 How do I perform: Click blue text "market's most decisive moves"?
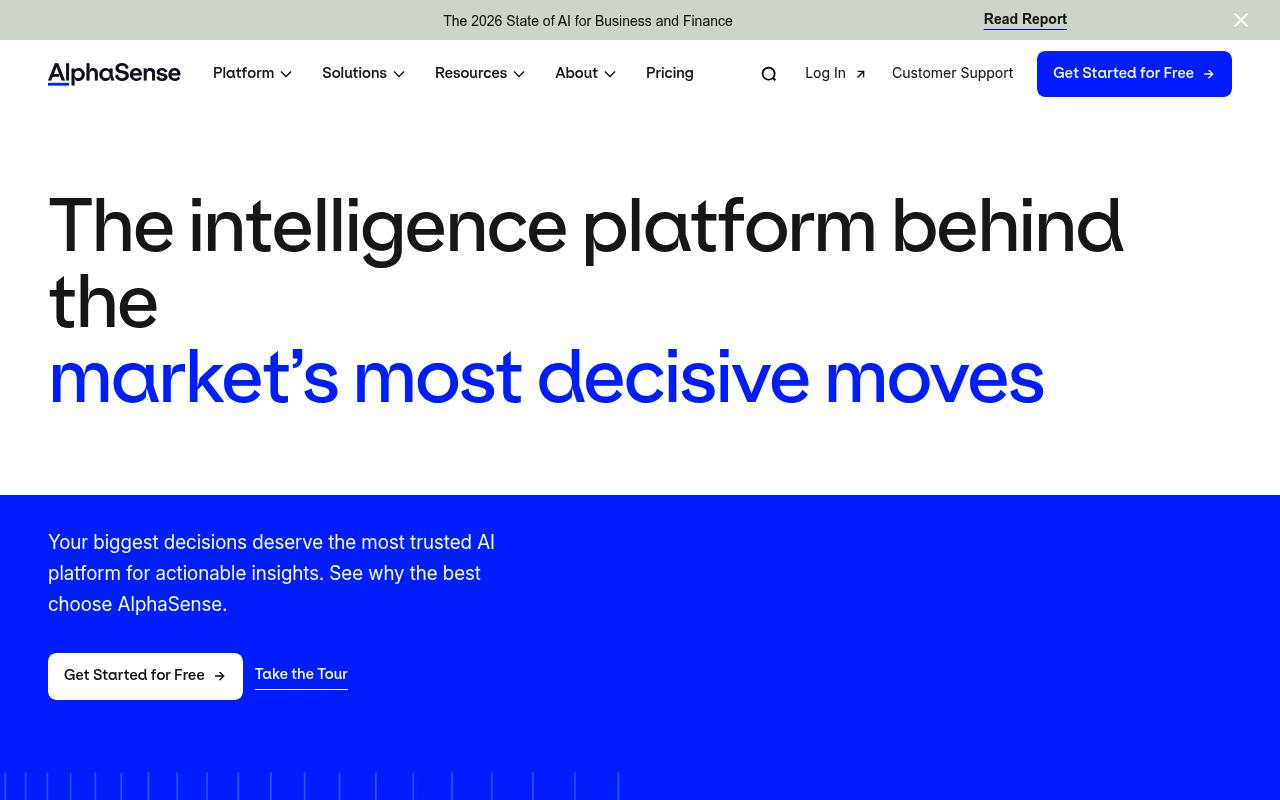click(x=546, y=378)
